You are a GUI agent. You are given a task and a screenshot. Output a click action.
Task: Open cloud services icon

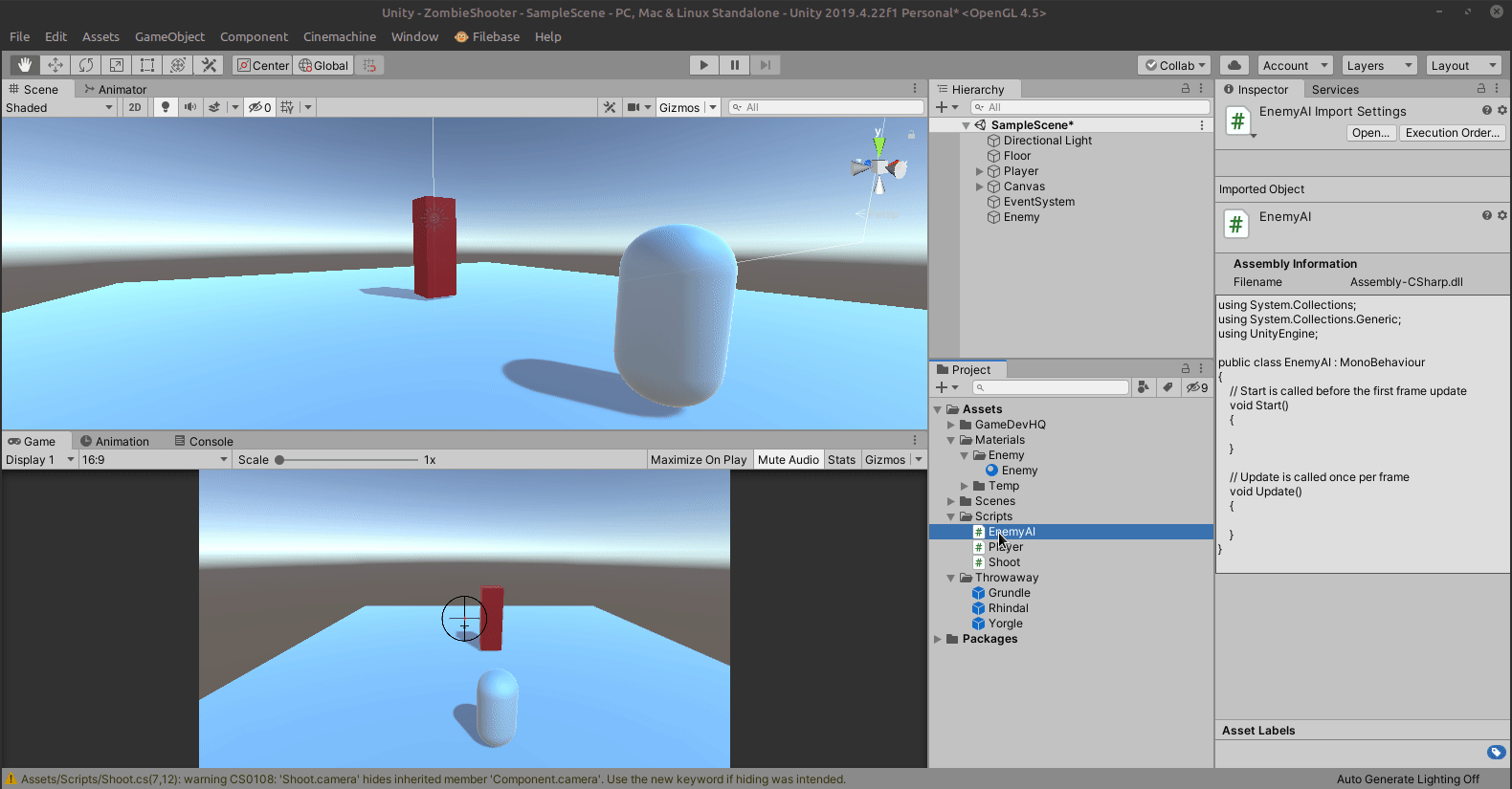[1234, 65]
